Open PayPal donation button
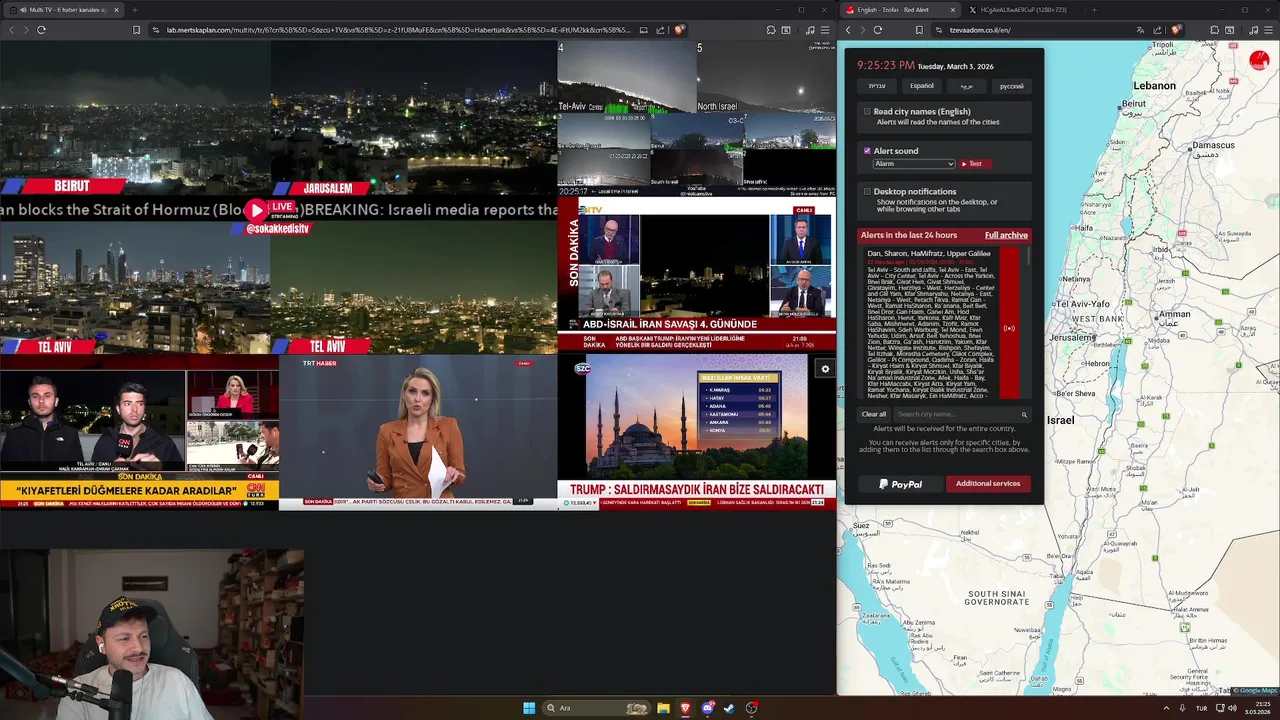Viewport: 1280px width, 720px height. click(900, 484)
